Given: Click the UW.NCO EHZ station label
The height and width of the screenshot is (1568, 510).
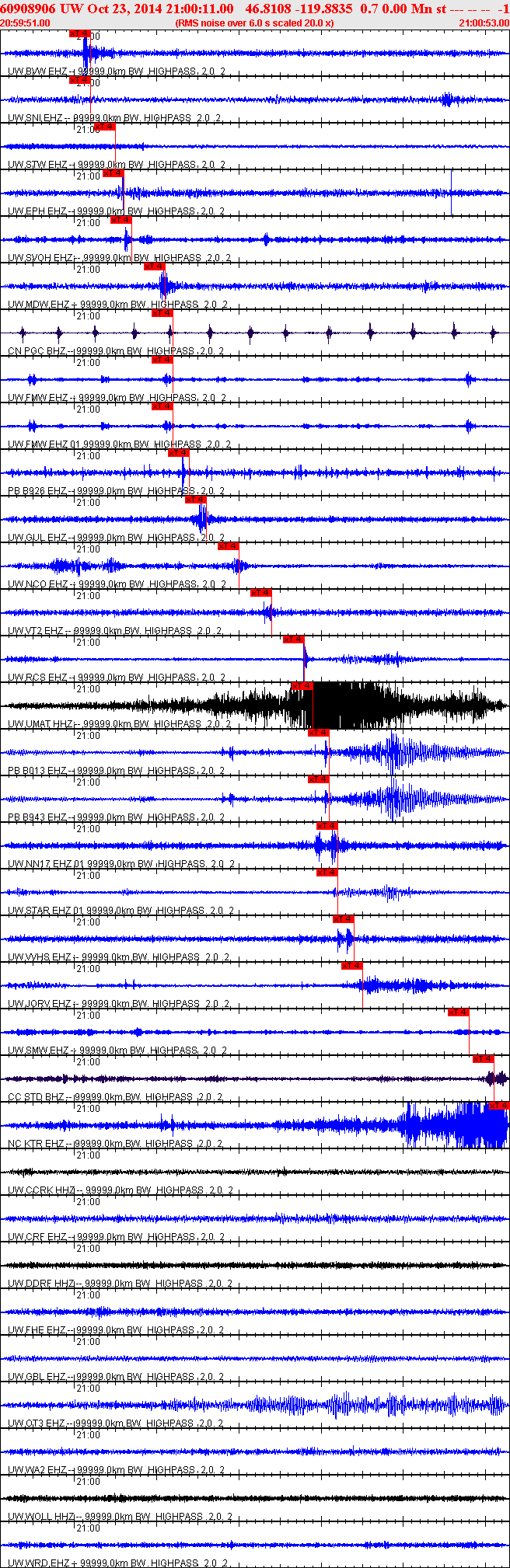Looking at the screenshot, I should tap(117, 584).
